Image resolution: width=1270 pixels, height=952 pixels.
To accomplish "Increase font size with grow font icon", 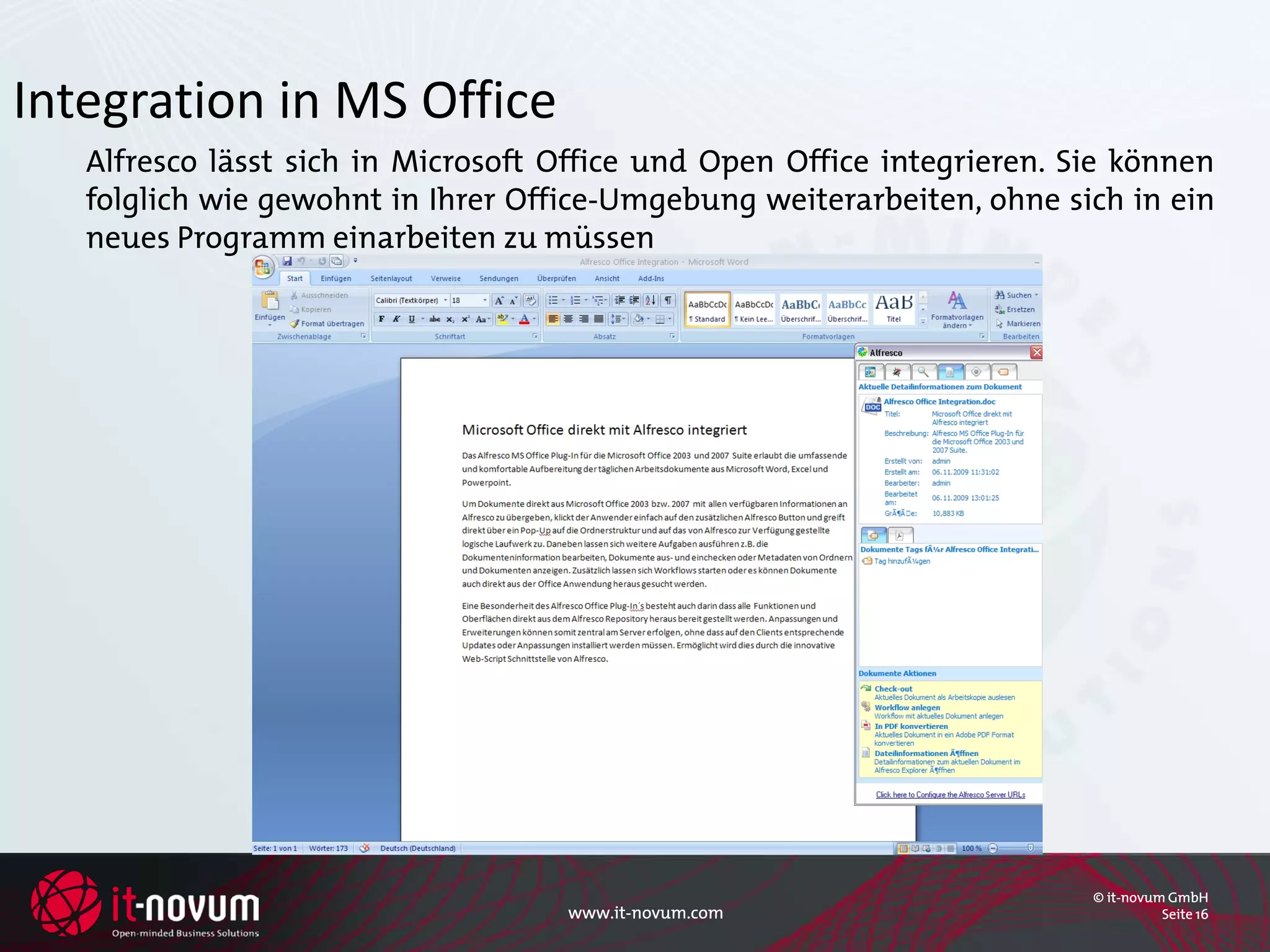I will click(499, 301).
